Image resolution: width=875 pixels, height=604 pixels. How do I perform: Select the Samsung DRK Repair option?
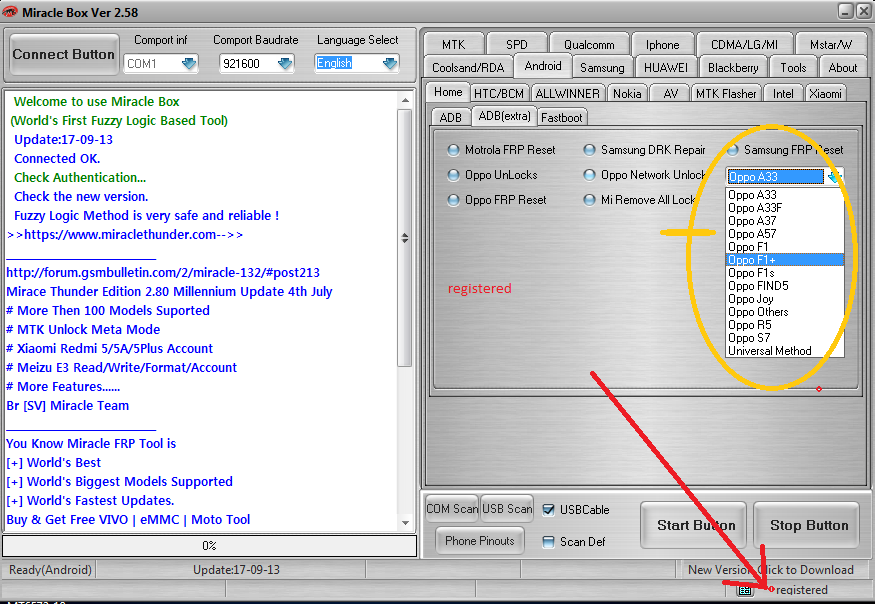[589, 150]
